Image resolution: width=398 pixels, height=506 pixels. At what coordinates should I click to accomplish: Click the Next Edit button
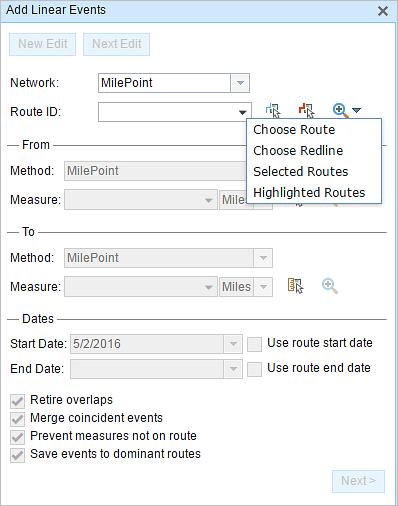[x=116, y=44]
